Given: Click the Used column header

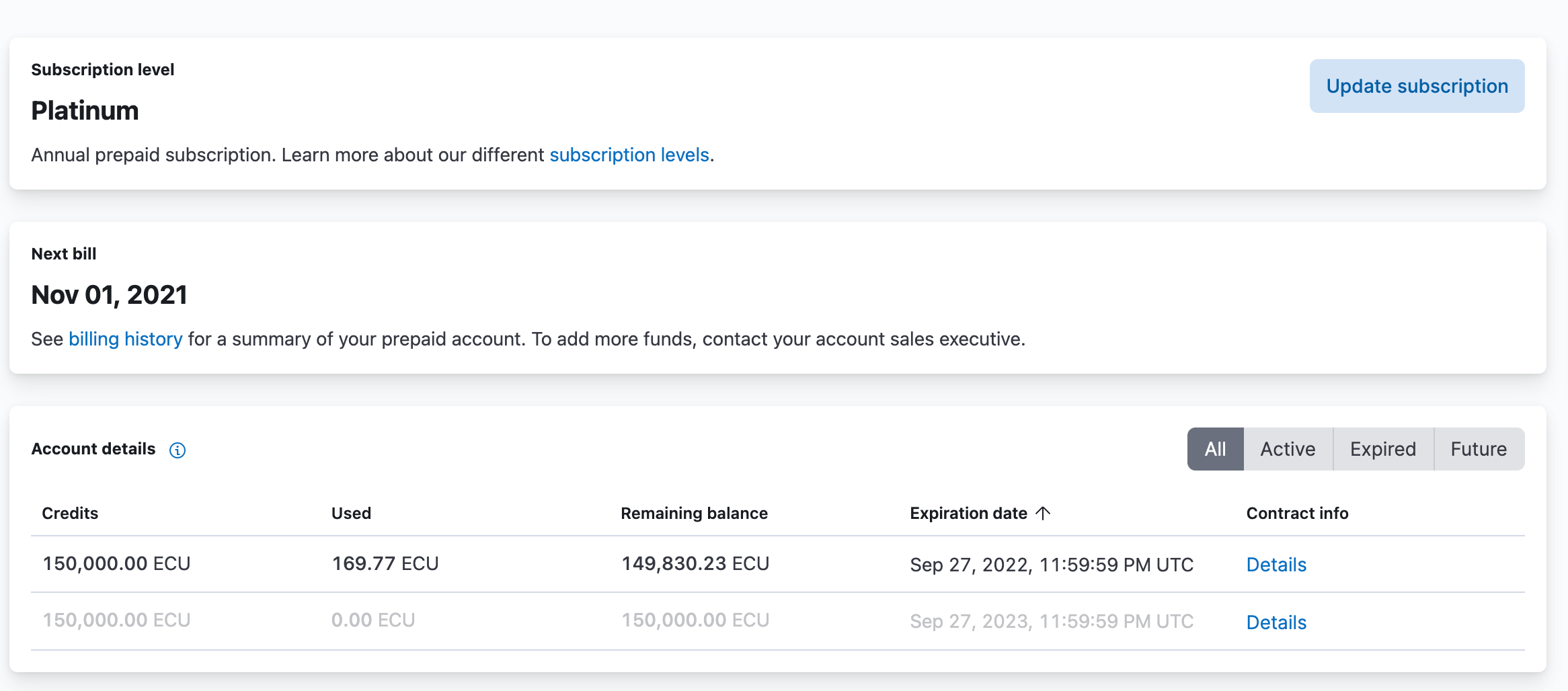Looking at the screenshot, I should click(x=351, y=514).
